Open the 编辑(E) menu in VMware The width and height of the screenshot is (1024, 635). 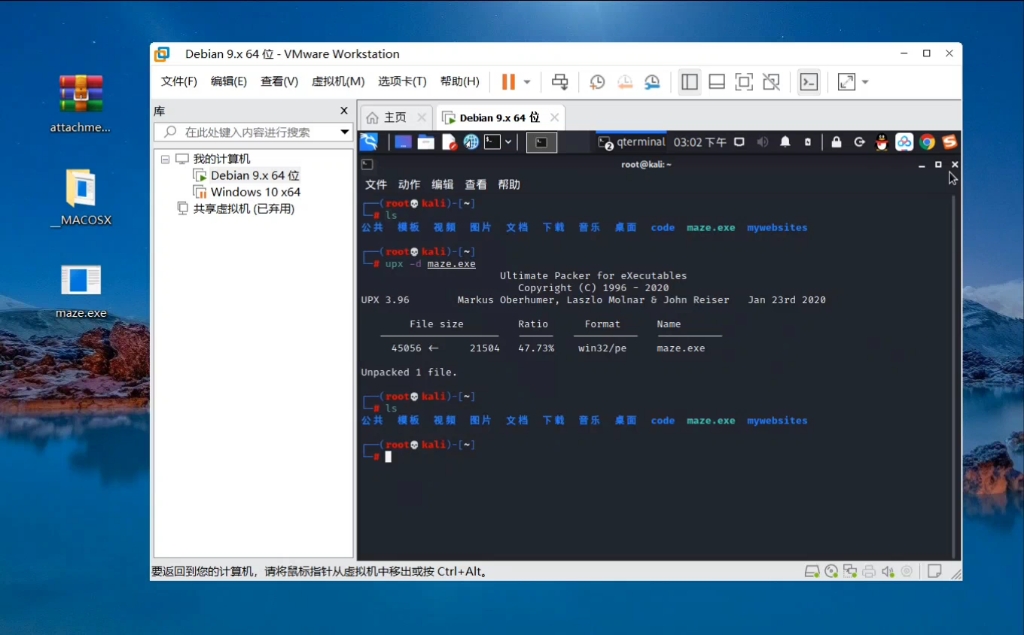coord(229,82)
